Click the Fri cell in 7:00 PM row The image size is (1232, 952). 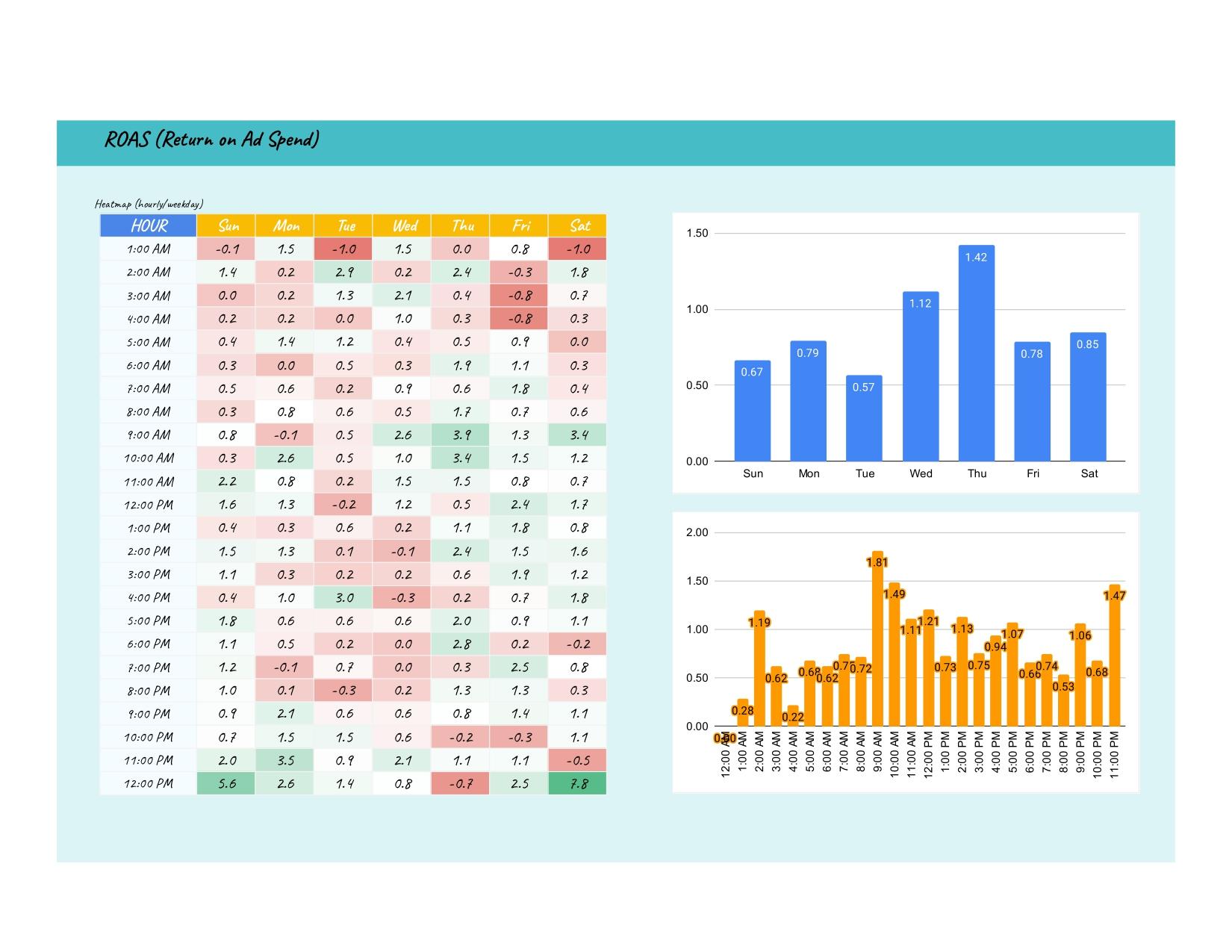tap(520, 667)
